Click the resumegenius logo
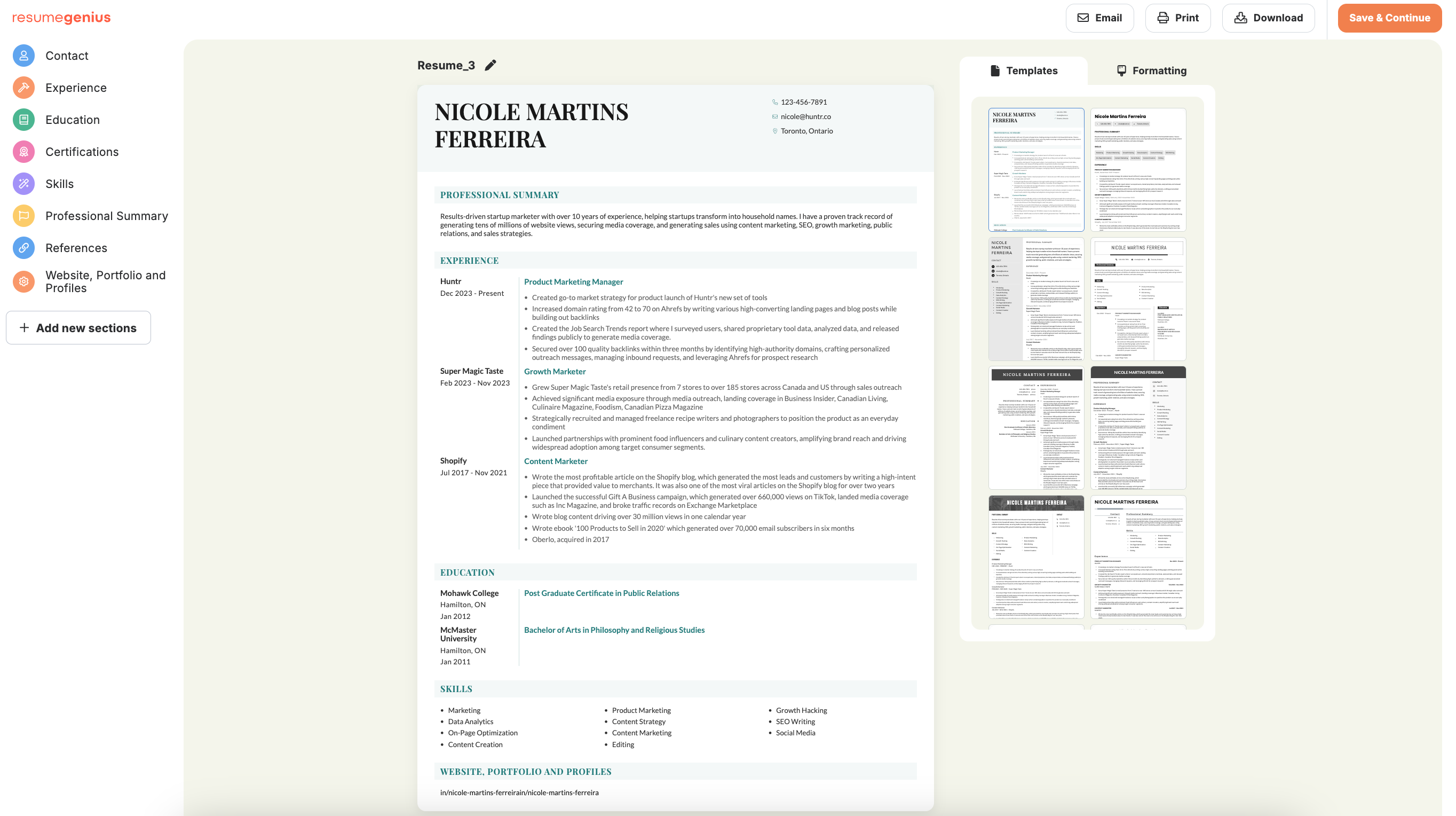1456x816 pixels. (x=61, y=18)
